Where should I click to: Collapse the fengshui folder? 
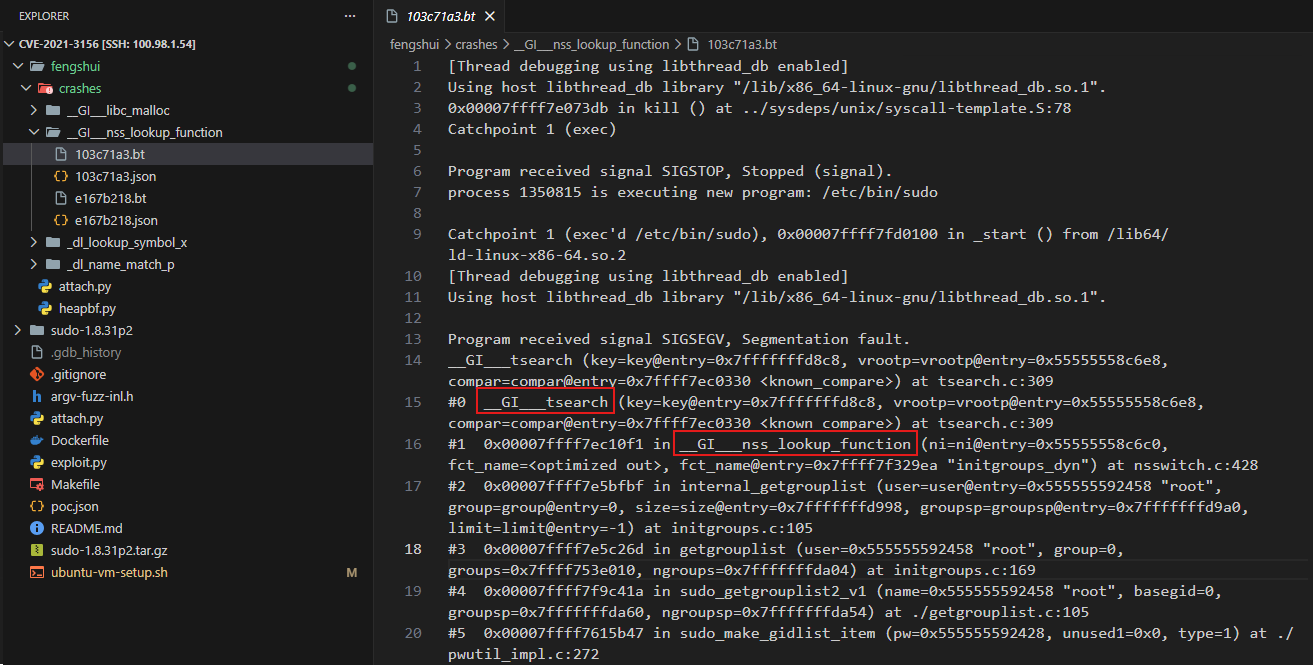point(16,66)
